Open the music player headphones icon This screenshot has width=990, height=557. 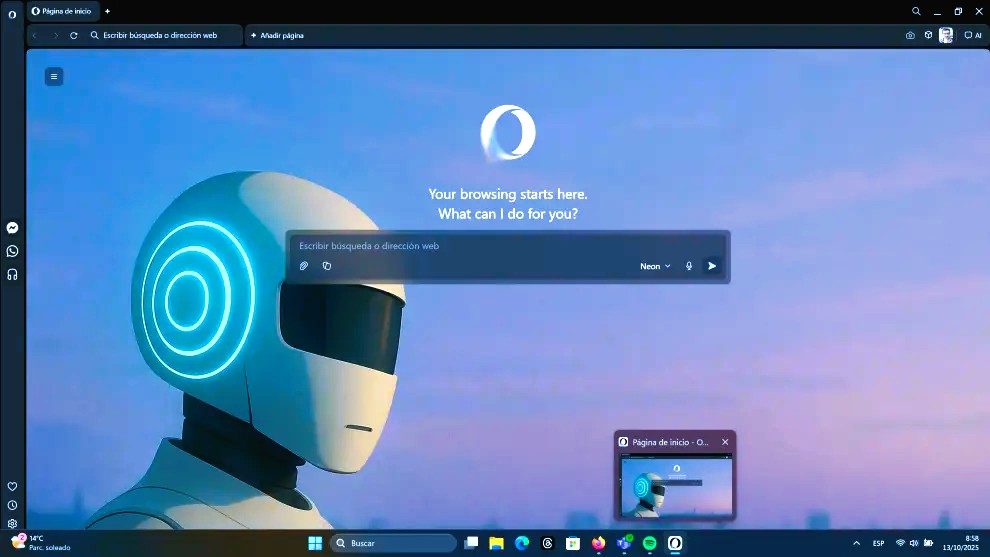click(12, 274)
